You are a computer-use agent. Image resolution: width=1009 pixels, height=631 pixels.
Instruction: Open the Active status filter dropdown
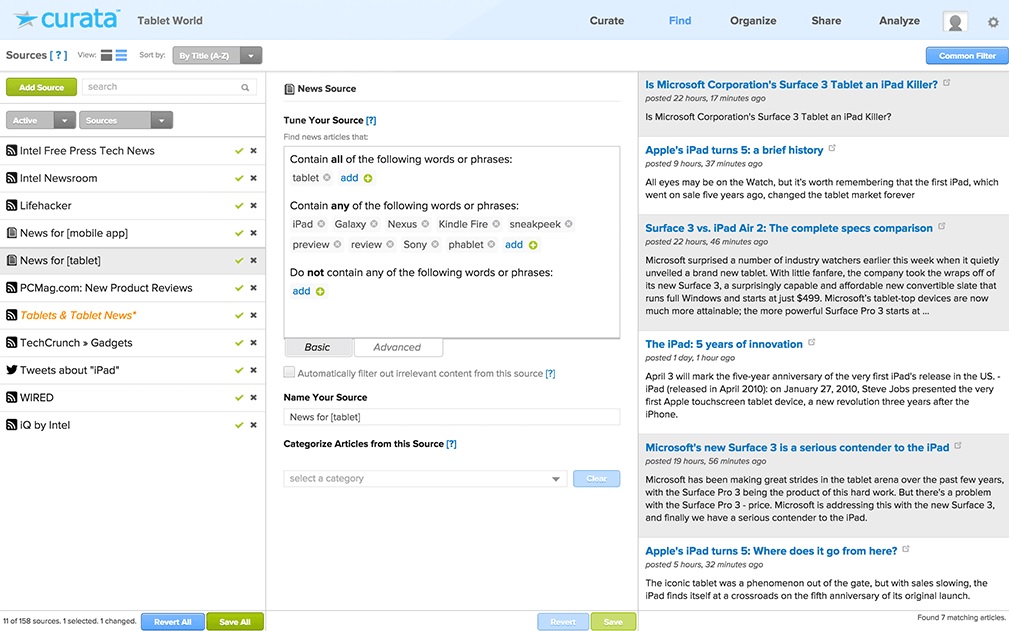pyautogui.click(x=41, y=120)
